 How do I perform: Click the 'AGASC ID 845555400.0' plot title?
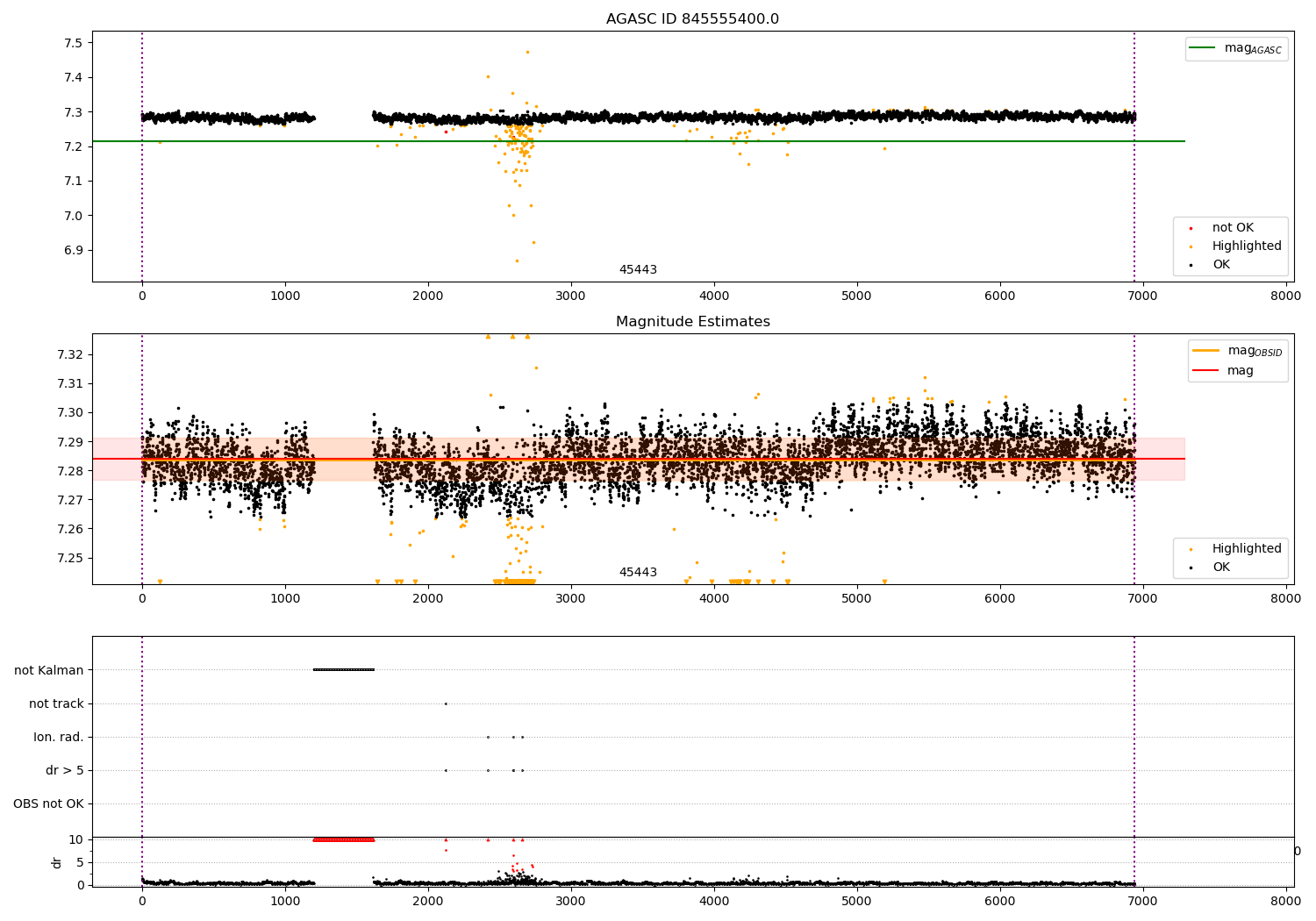[692, 19]
